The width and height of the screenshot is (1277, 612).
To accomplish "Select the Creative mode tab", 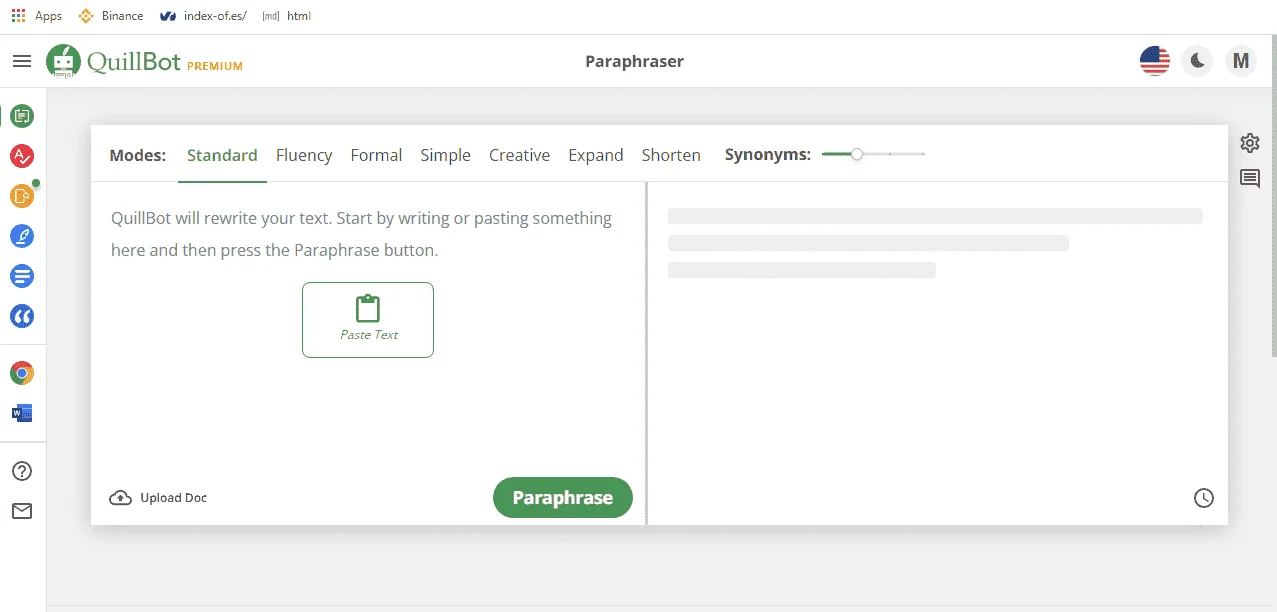I will (519, 155).
